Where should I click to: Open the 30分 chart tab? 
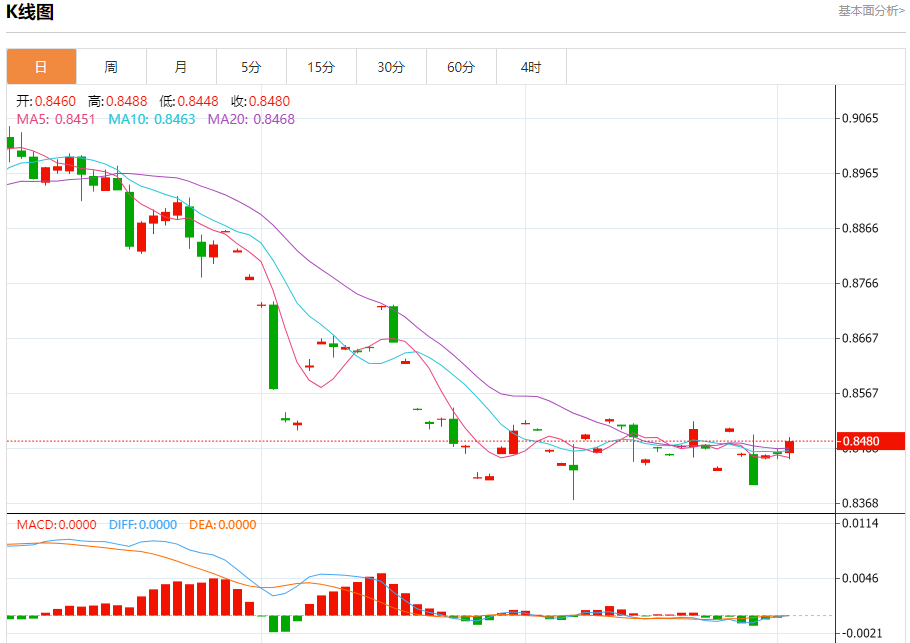391,67
